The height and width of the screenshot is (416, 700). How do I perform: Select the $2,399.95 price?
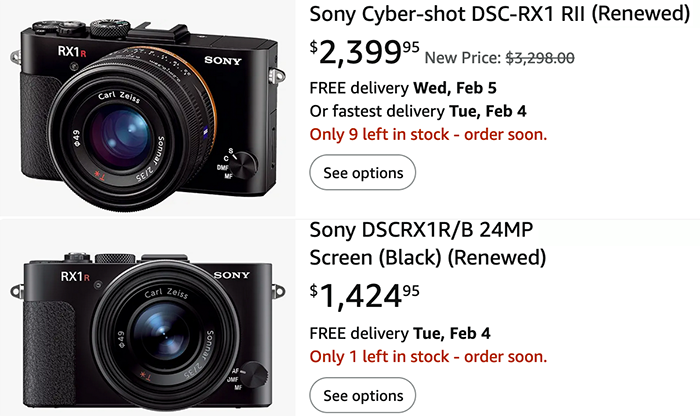[364, 53]
